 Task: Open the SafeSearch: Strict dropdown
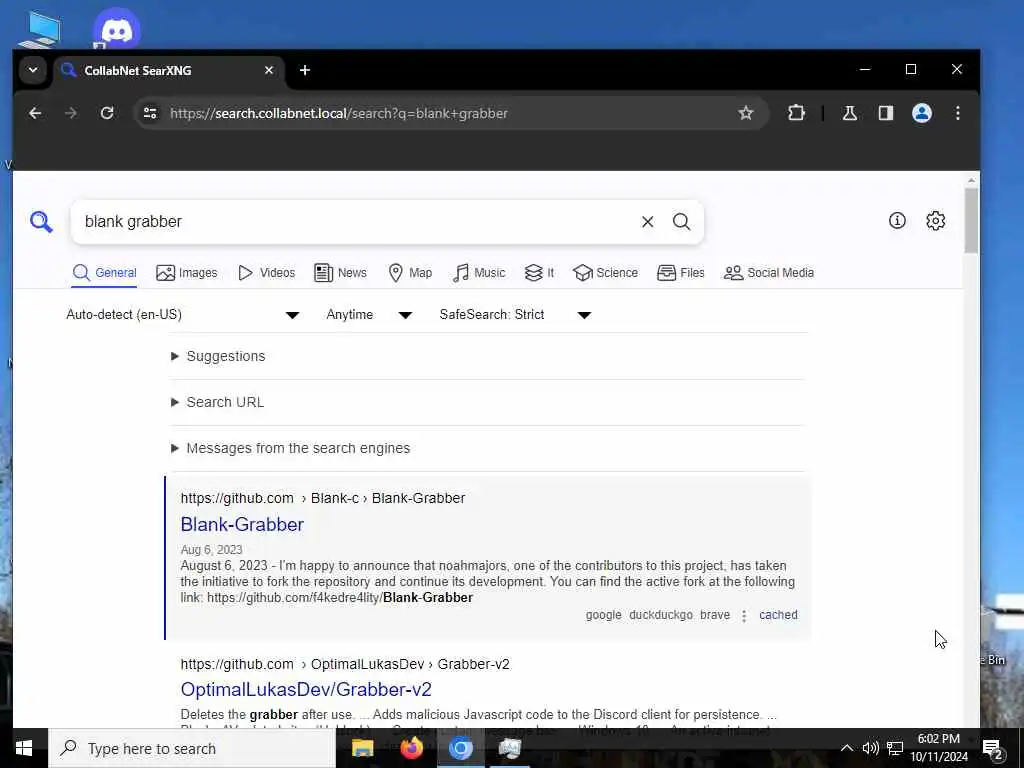tap(516, 315)
